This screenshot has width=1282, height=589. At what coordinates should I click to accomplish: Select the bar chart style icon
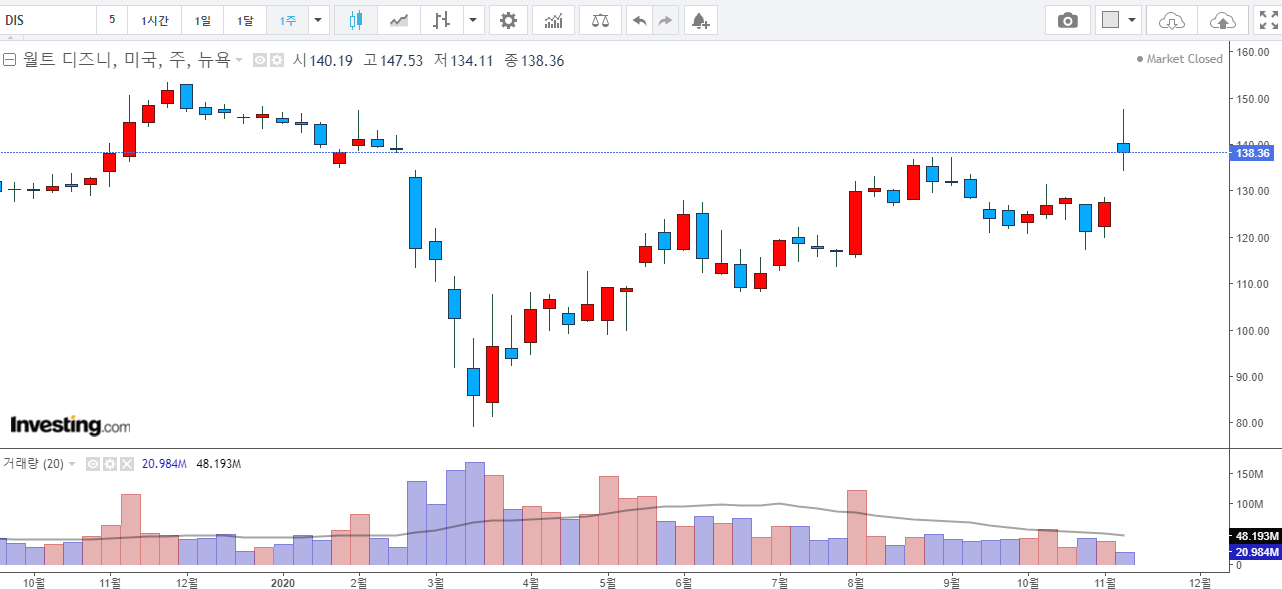pos(441,20)
